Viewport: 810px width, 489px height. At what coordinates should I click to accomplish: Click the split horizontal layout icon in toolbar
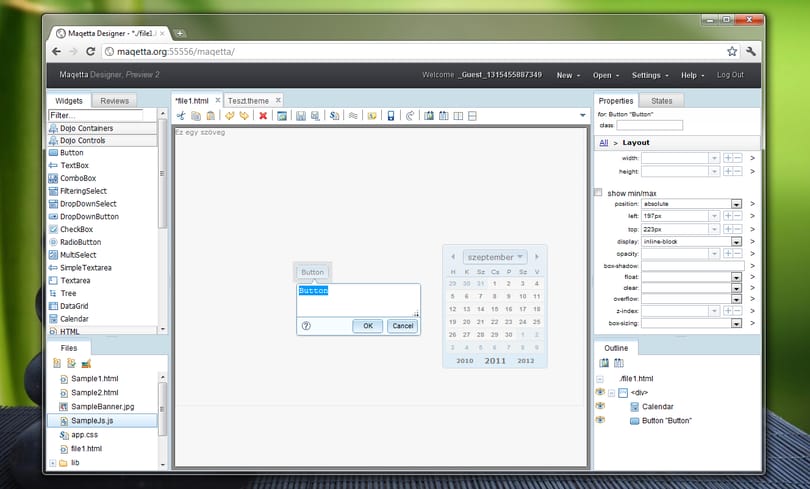tap(472, 116)
